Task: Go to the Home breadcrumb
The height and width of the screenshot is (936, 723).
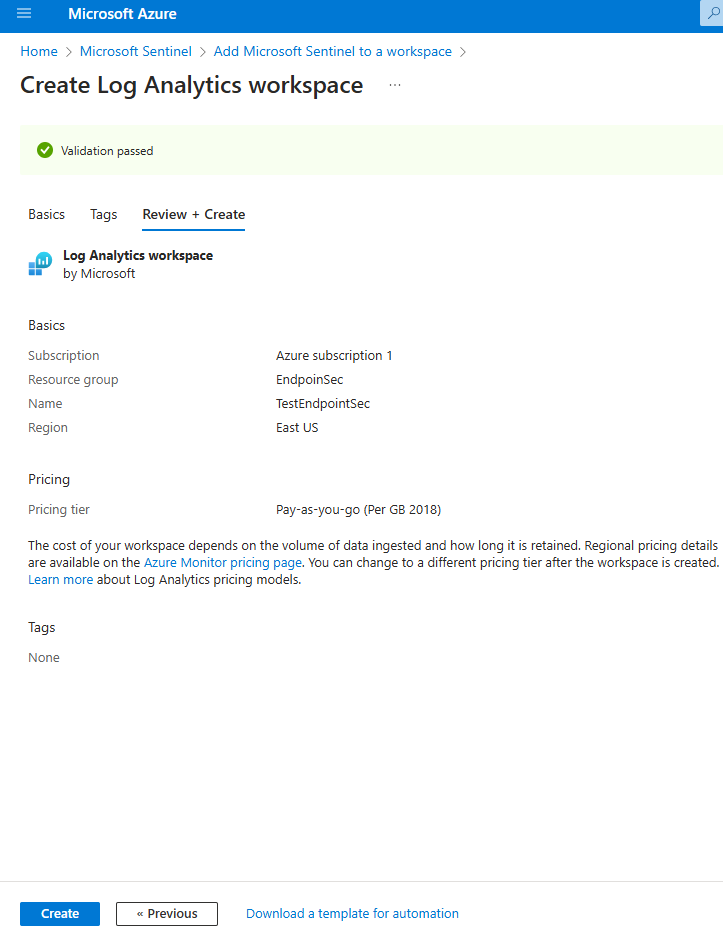Action: coord(39,51)
